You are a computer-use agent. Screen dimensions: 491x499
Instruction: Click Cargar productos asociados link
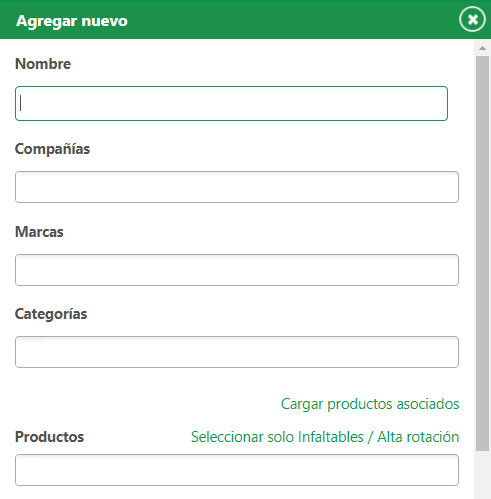[x=370, y=404]
